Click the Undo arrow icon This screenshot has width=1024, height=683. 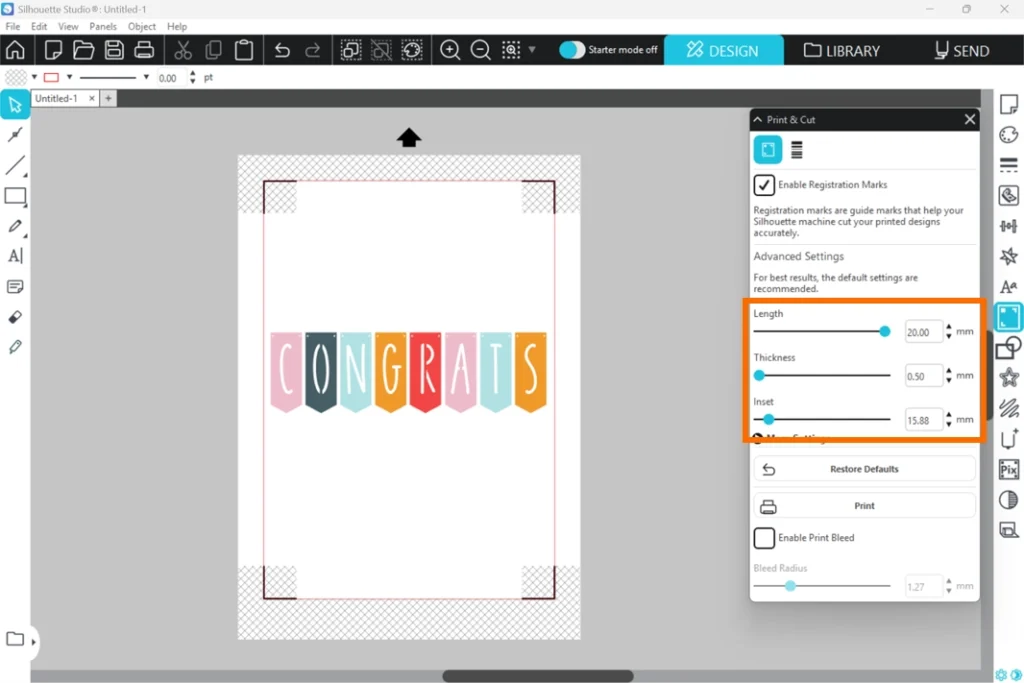pos(282,50)
